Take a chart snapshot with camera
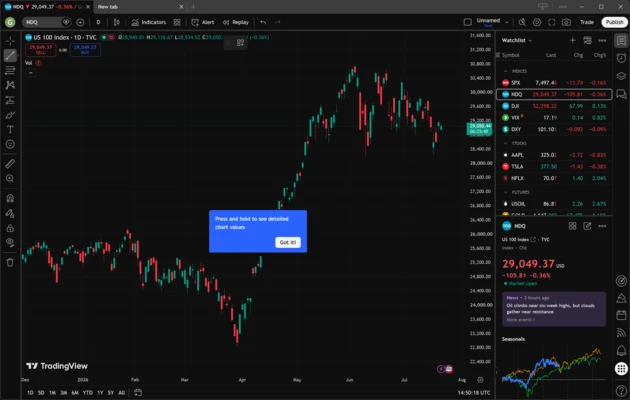 (566, 22)
